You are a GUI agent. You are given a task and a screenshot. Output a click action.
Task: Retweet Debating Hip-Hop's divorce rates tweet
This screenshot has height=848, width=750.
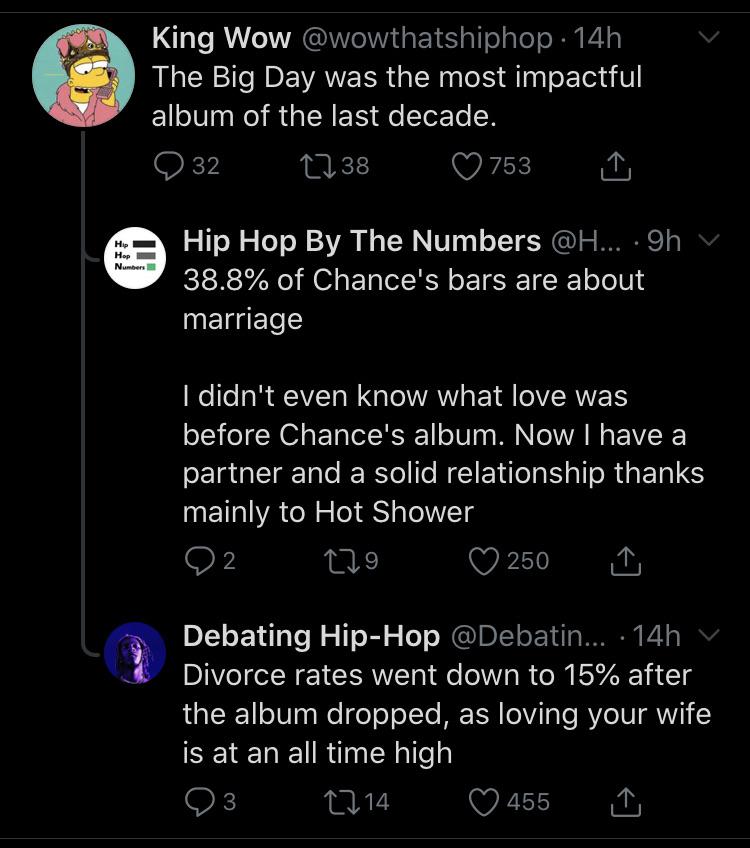click(x=343, y=801)
